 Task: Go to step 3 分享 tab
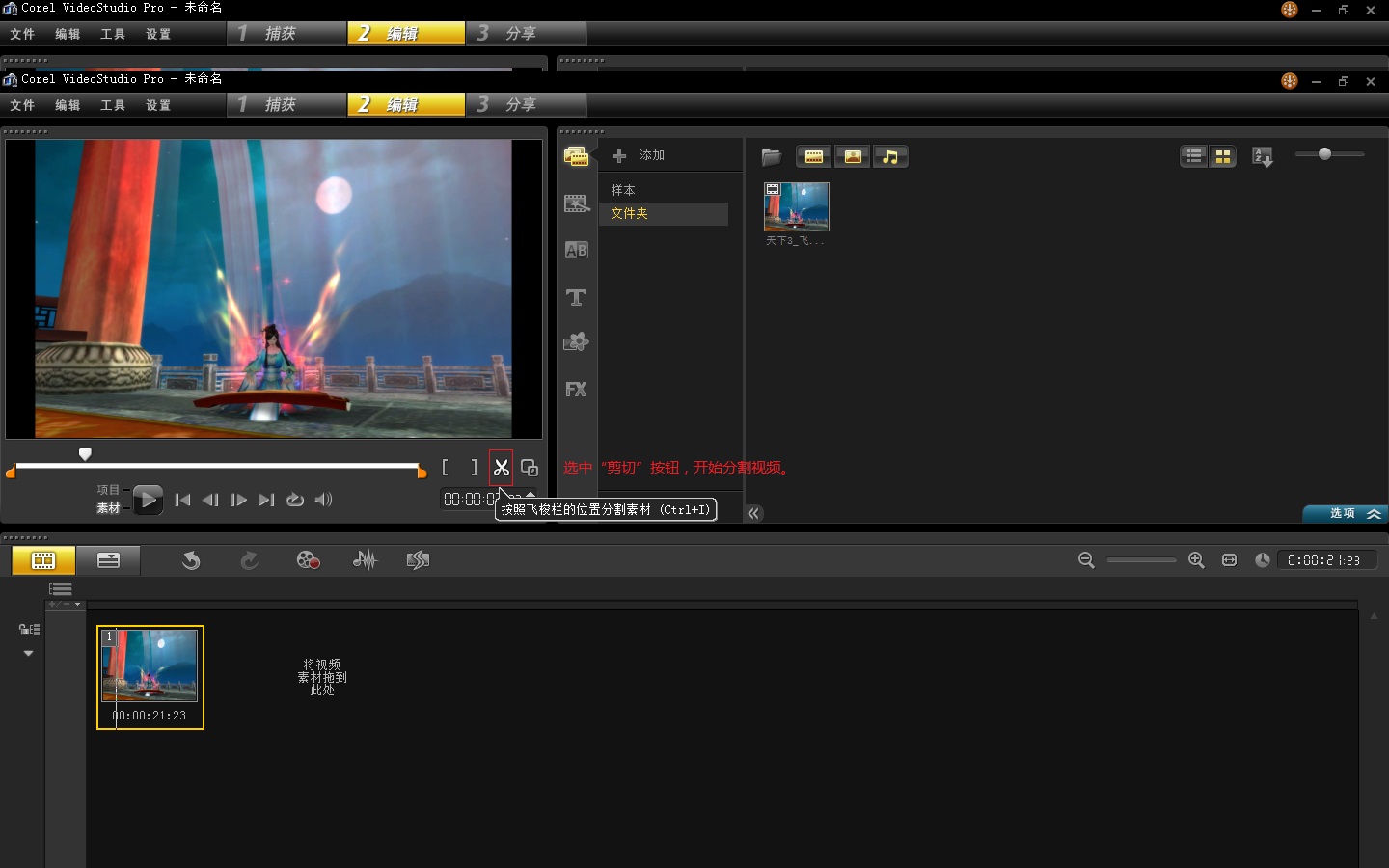526,104
